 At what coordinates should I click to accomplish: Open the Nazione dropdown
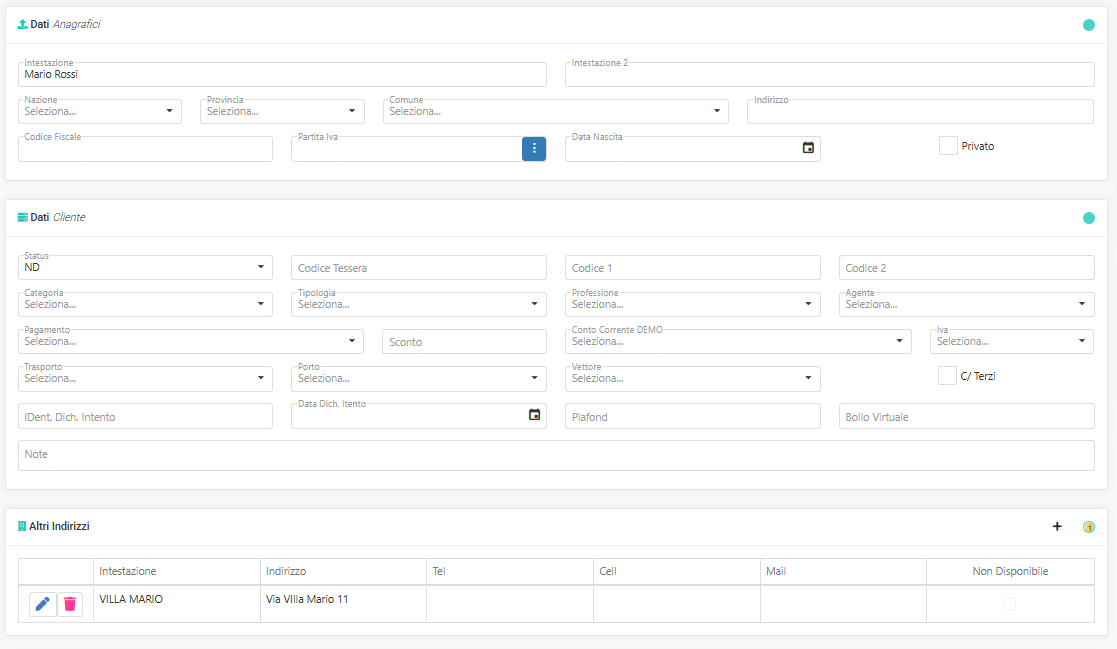[x=100, y=111]
